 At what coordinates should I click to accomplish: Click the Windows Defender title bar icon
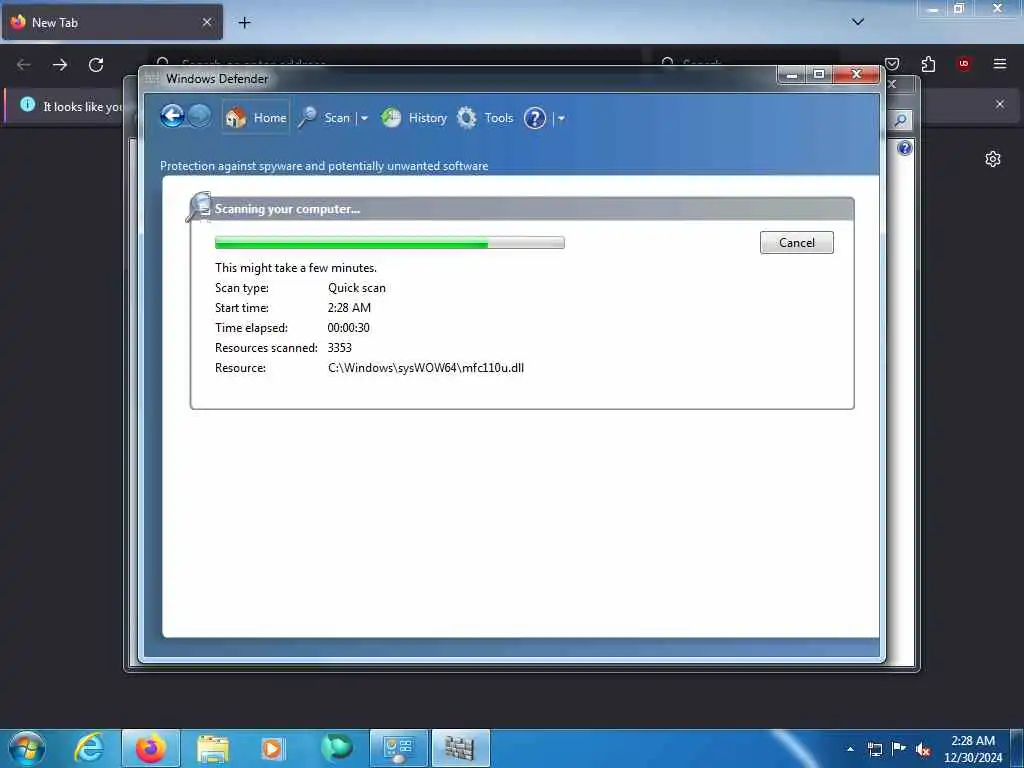pos(153,78)
